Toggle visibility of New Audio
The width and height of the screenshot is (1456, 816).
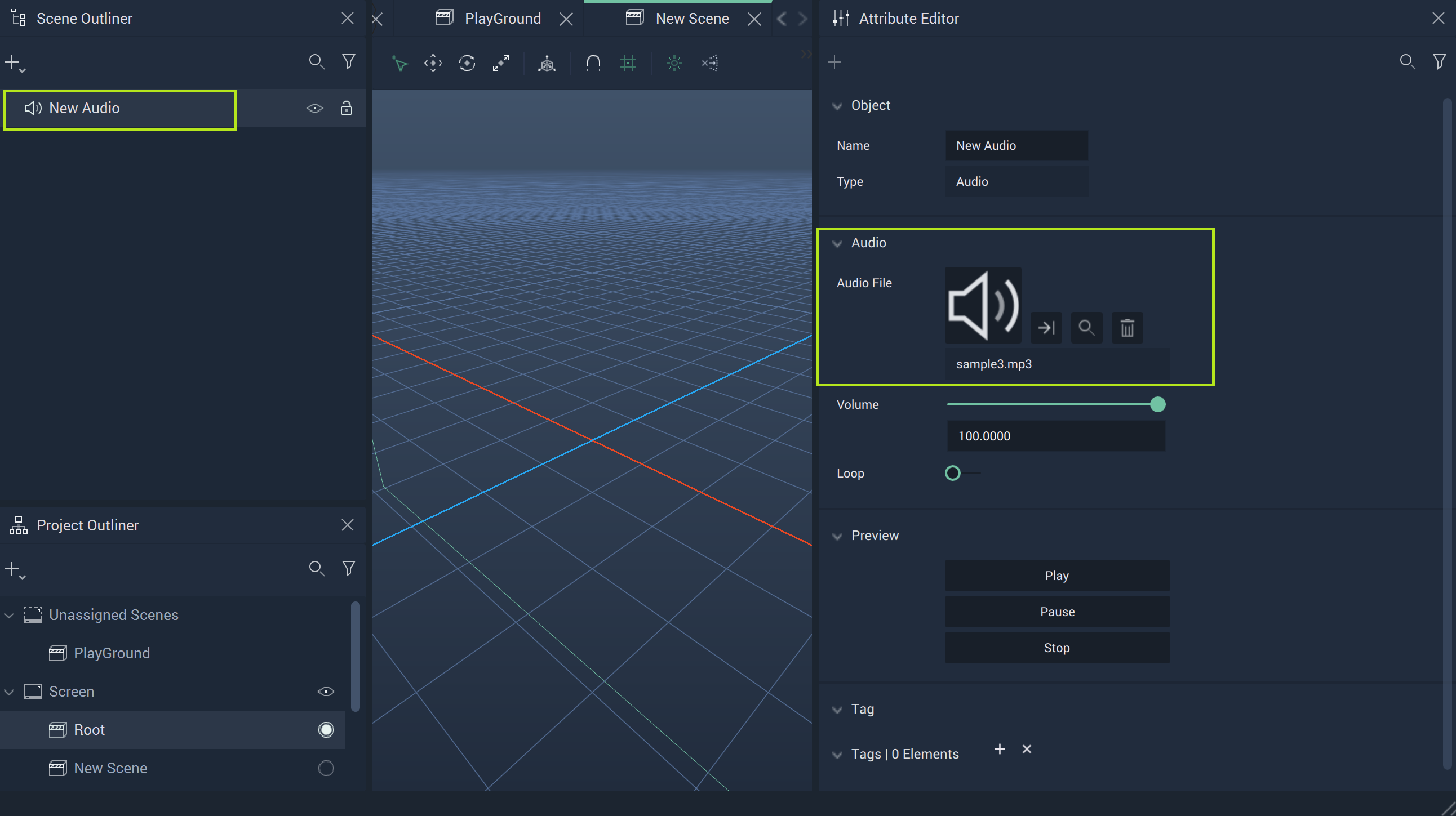pyautogui.click(x=315, y=109)
